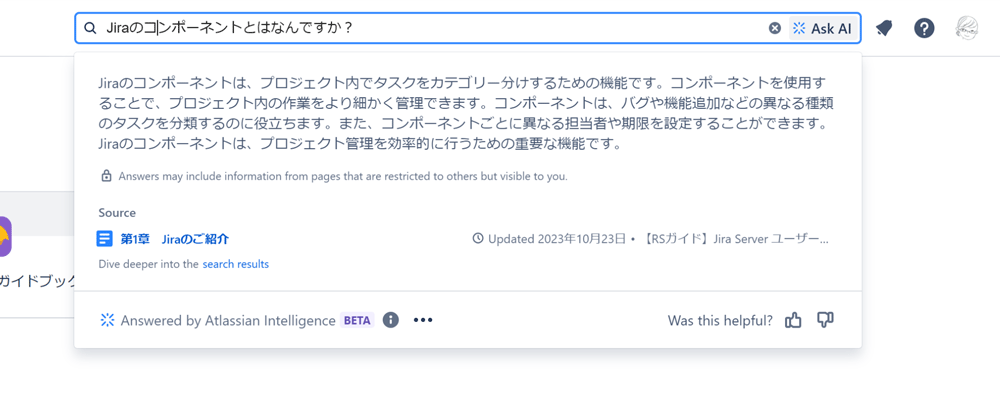
Task: Click the Ask AI button
Action: coord(822,28)
